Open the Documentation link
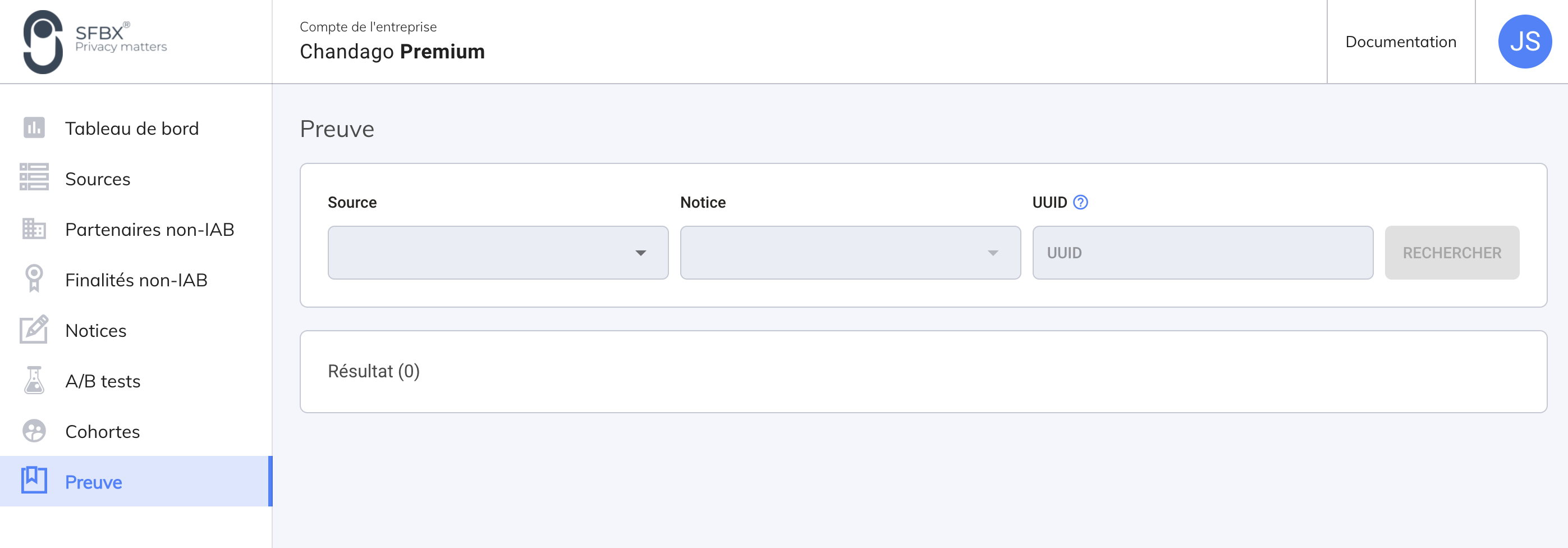1568x548 pixels. [1401, 42]
